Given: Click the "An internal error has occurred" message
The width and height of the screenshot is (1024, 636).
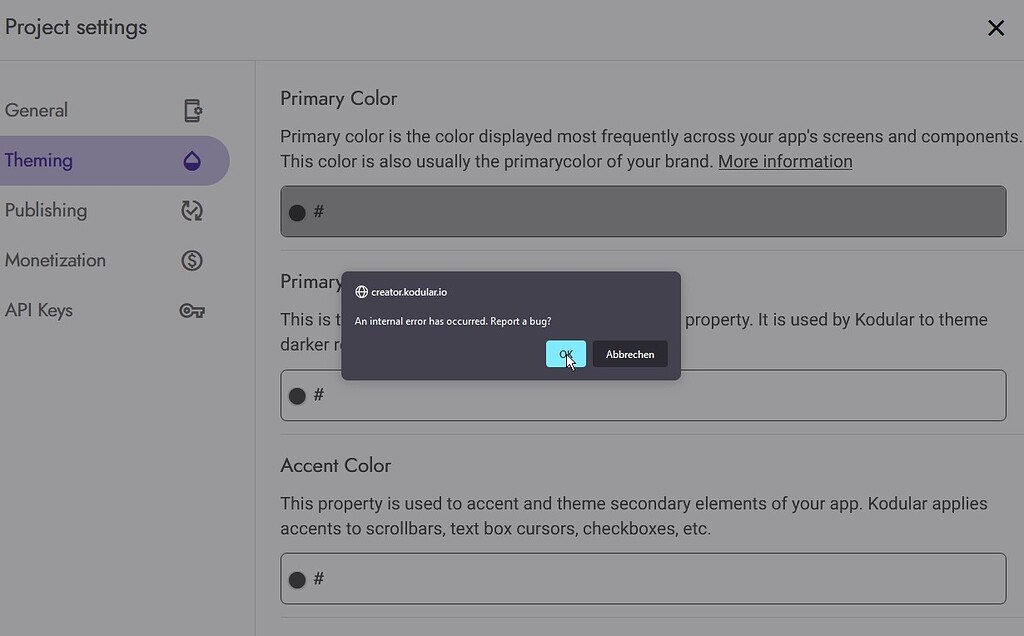Looking at the screenshot, I should tap(453, 321).
